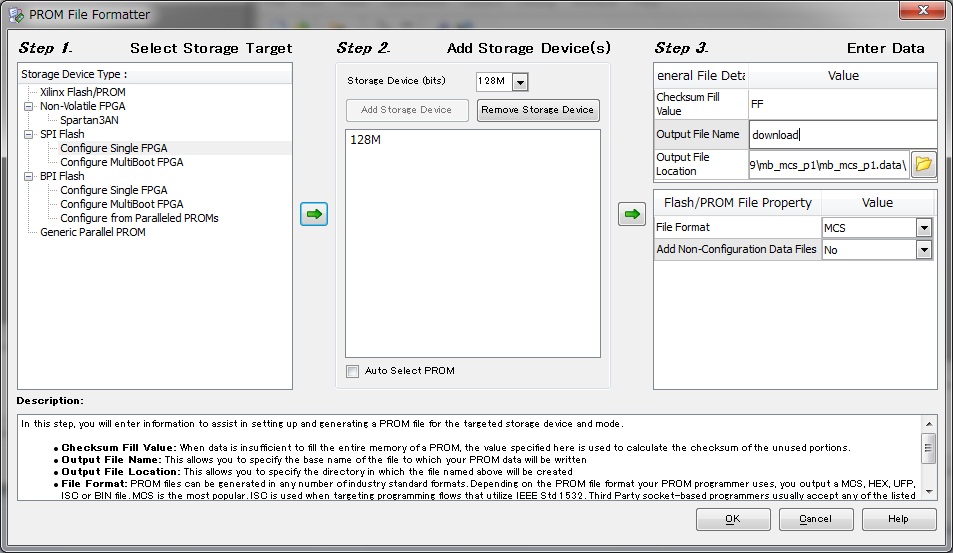
Task: Click the Help button
Action: (898, 519)
